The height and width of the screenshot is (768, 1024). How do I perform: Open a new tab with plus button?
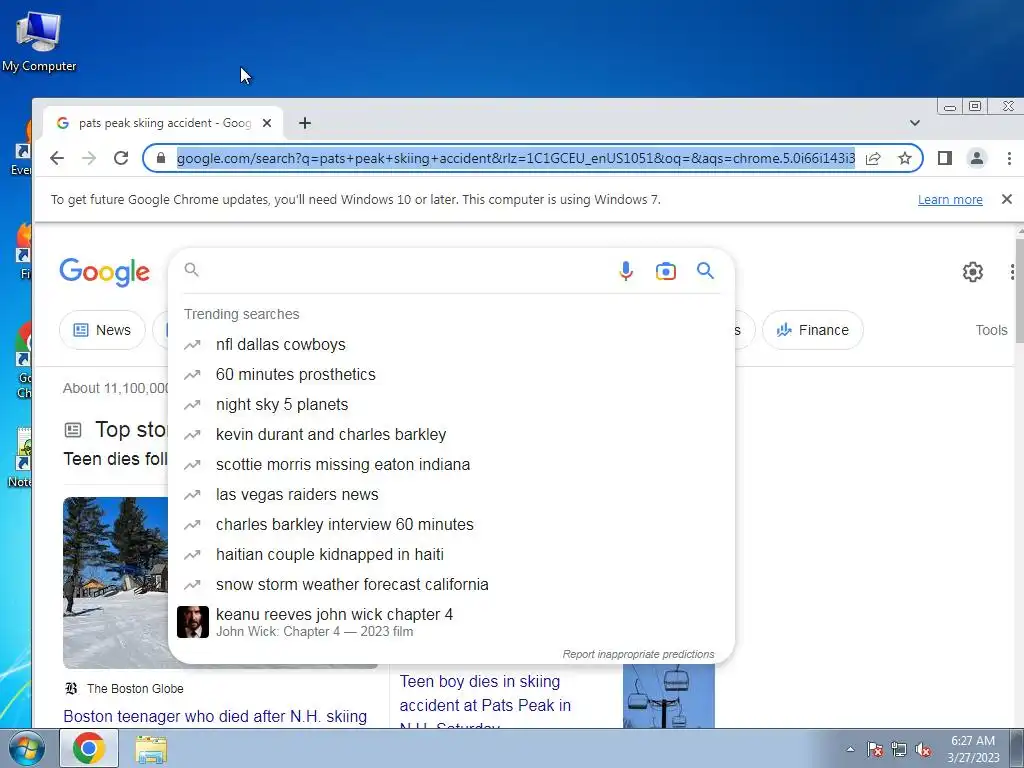305,123
